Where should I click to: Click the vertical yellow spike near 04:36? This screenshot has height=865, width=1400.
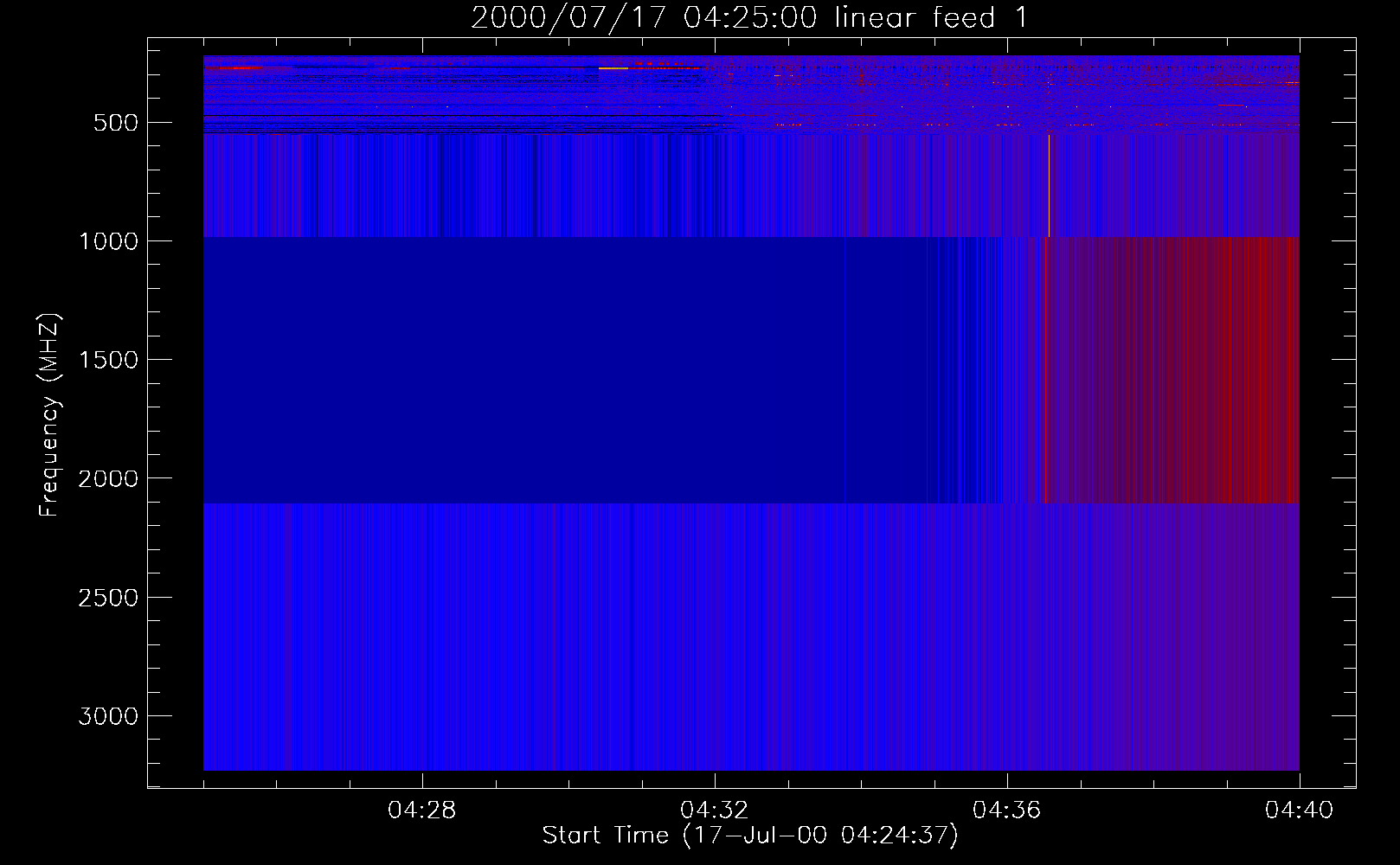pos(1049,185)
